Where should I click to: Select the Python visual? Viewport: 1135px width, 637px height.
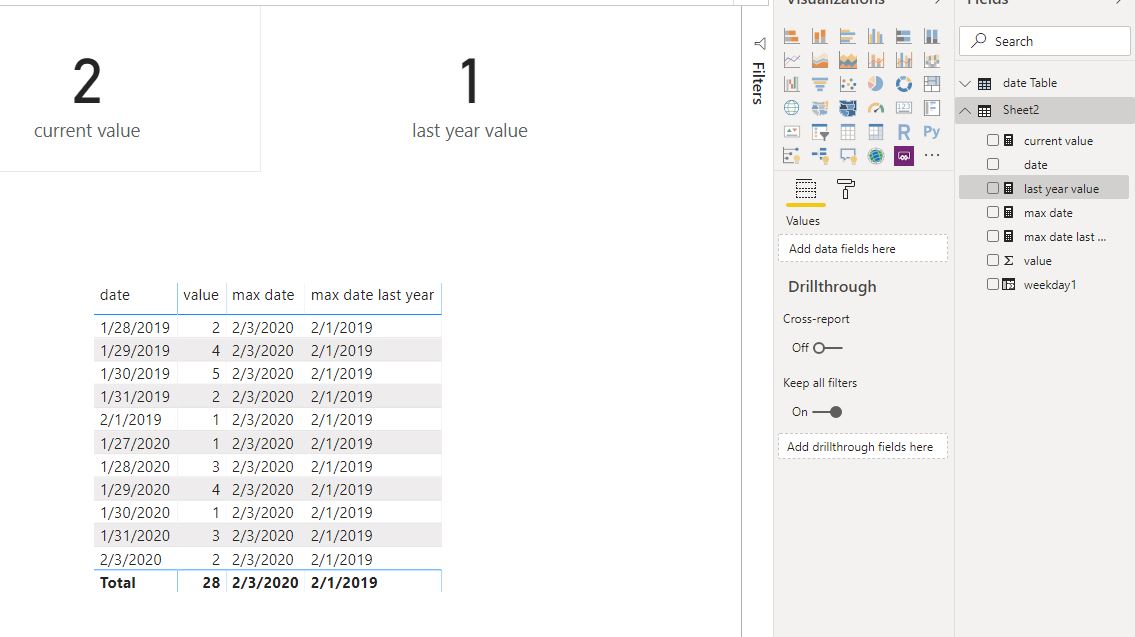click(x=932, y=132)
